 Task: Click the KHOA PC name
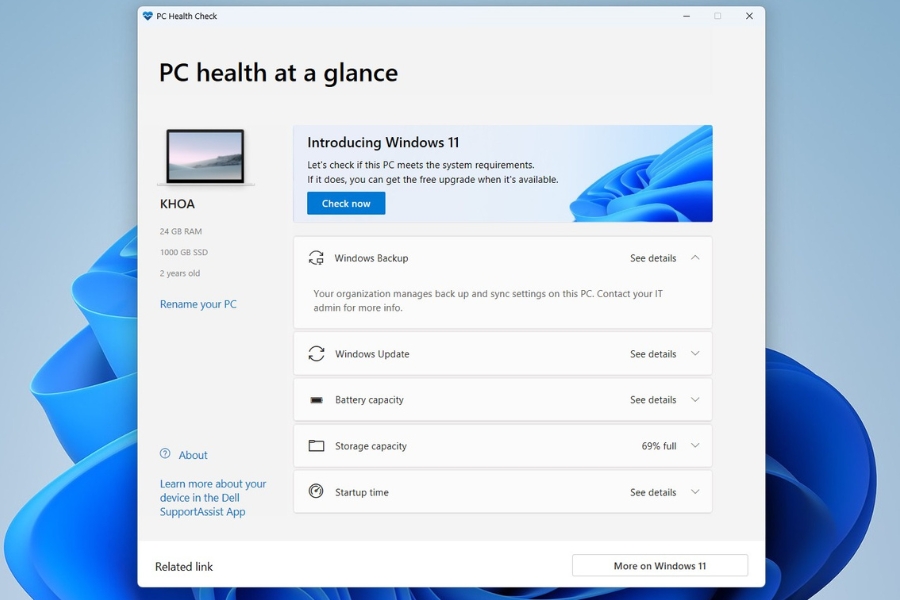click(177, 204)
